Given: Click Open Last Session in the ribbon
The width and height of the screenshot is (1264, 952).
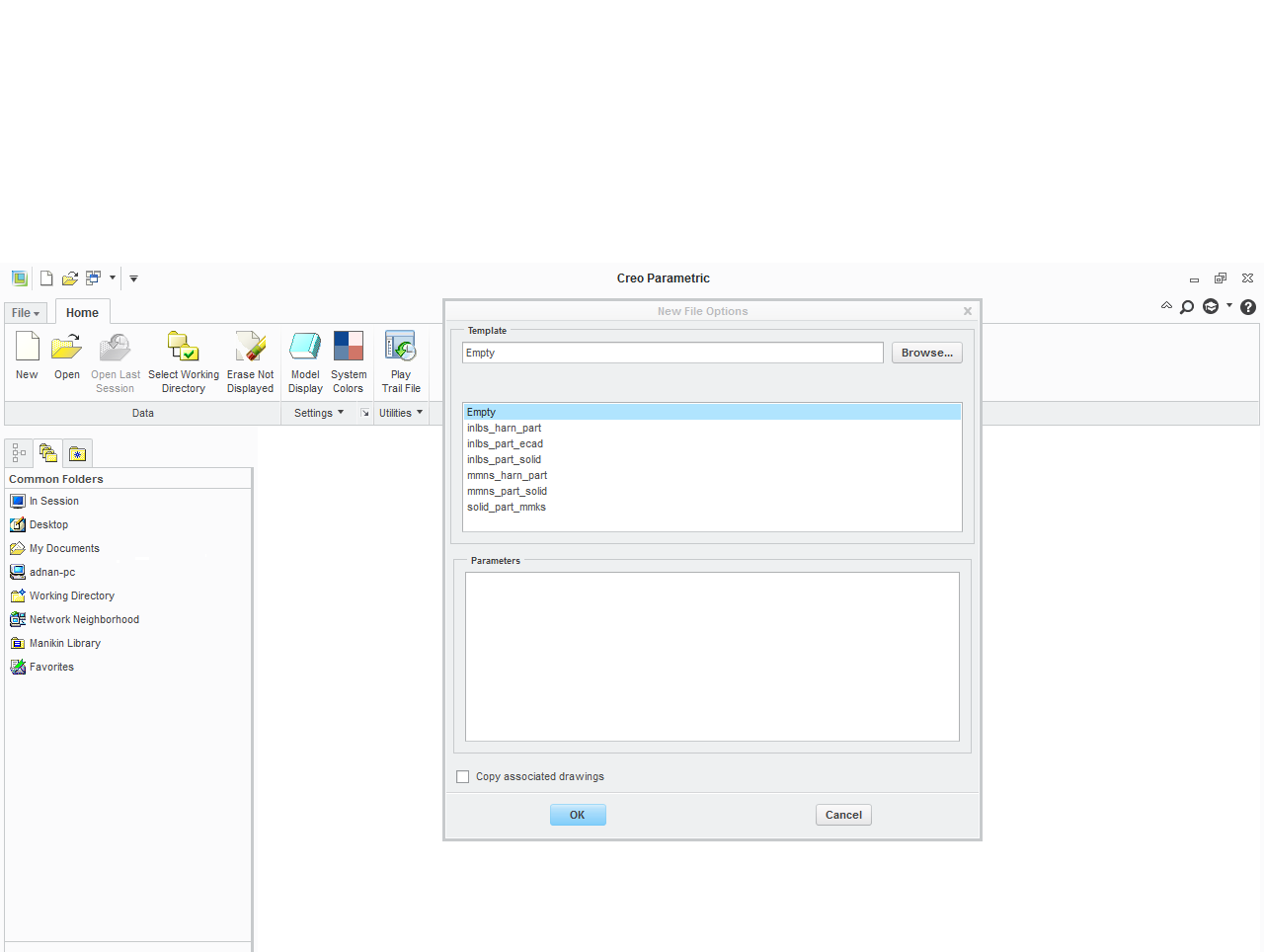Looking at the screenshot, I should tap(116, 362).
